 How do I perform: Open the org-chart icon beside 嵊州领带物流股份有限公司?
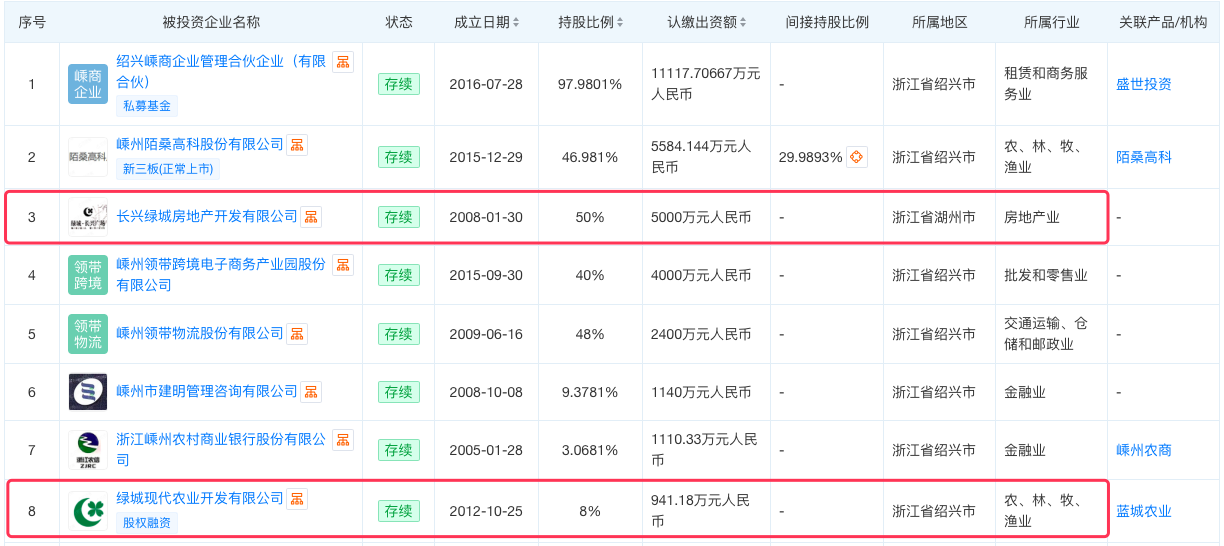297,334
